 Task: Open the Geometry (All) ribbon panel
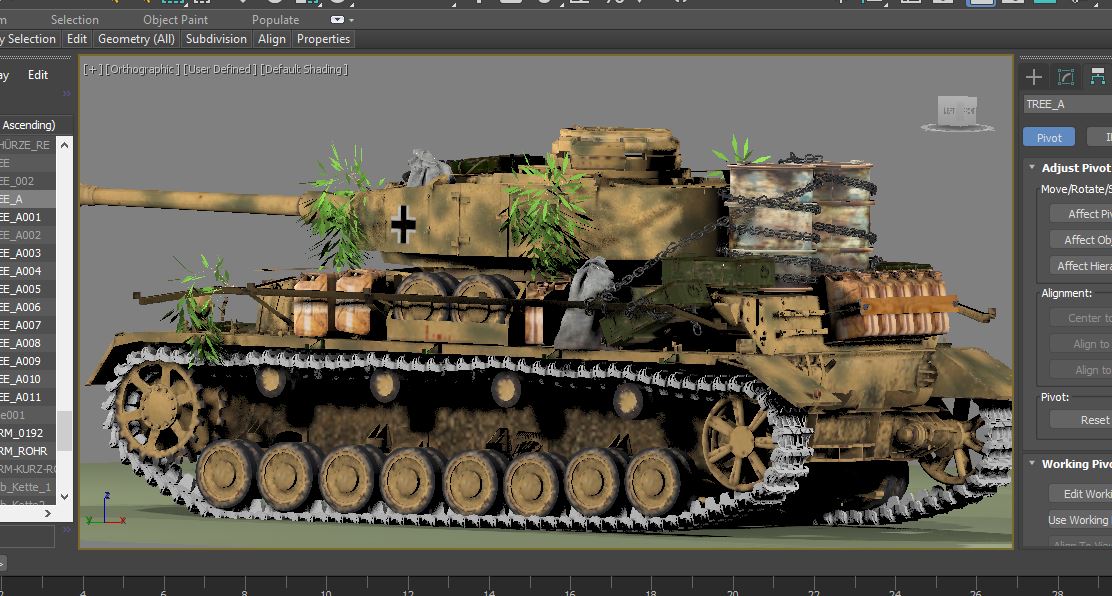coord(136,39)
